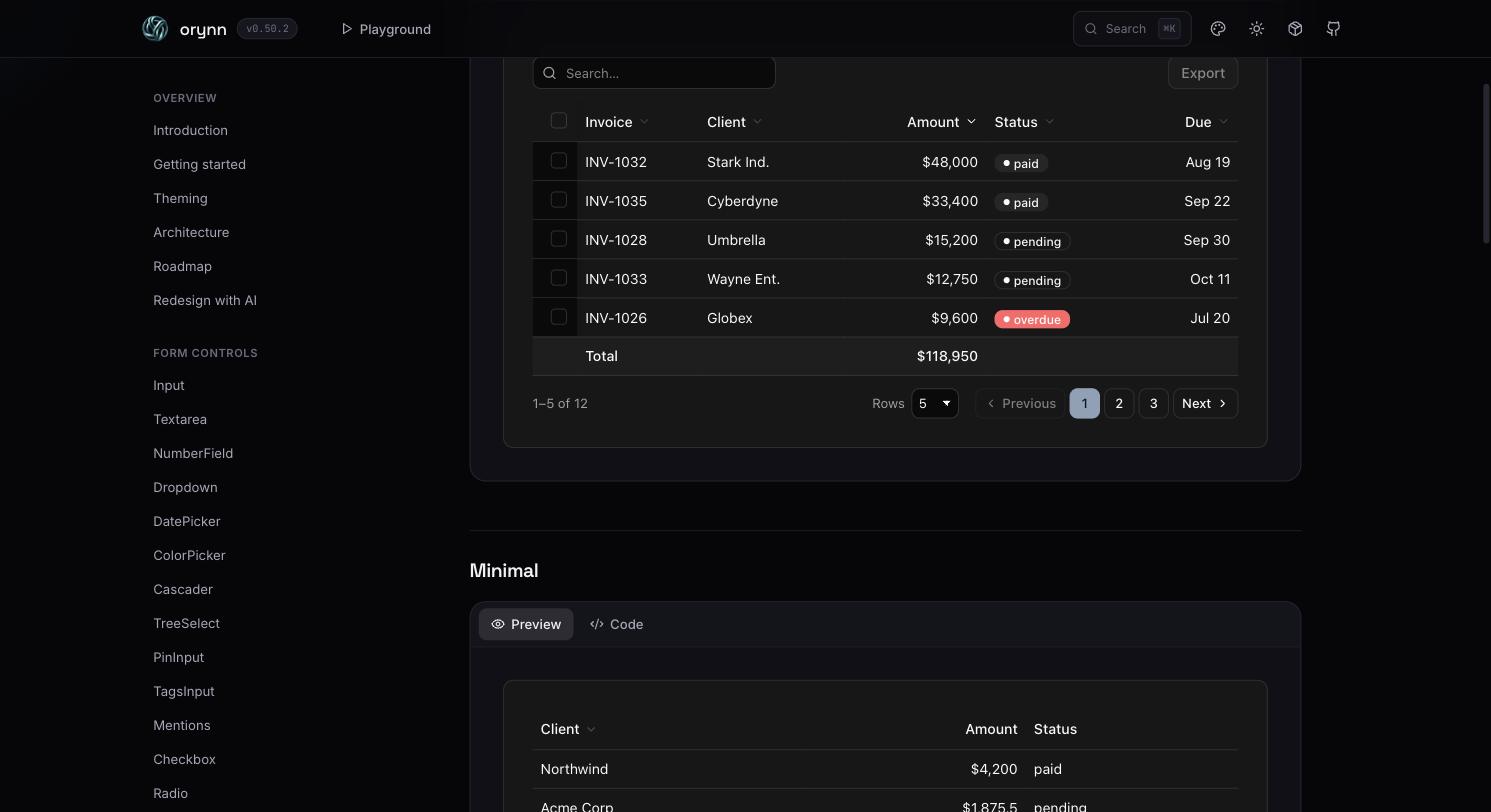Switch to the Code tab
The width and height of the screenshot is (1491, 812).
click(x=616, y=624)
